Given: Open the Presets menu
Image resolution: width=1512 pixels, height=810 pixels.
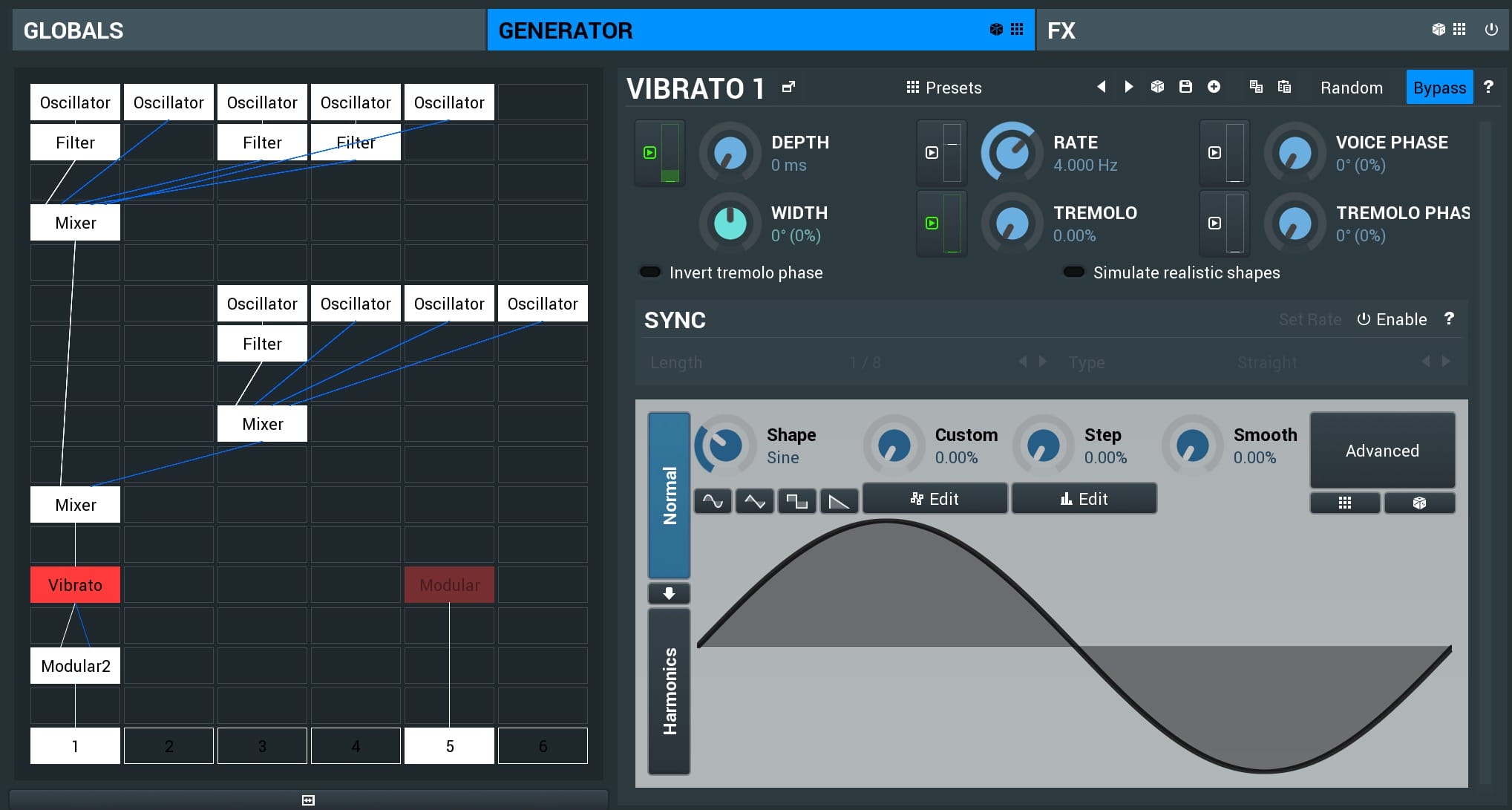Looking at the screenshot, I should (x=944, y=88).
